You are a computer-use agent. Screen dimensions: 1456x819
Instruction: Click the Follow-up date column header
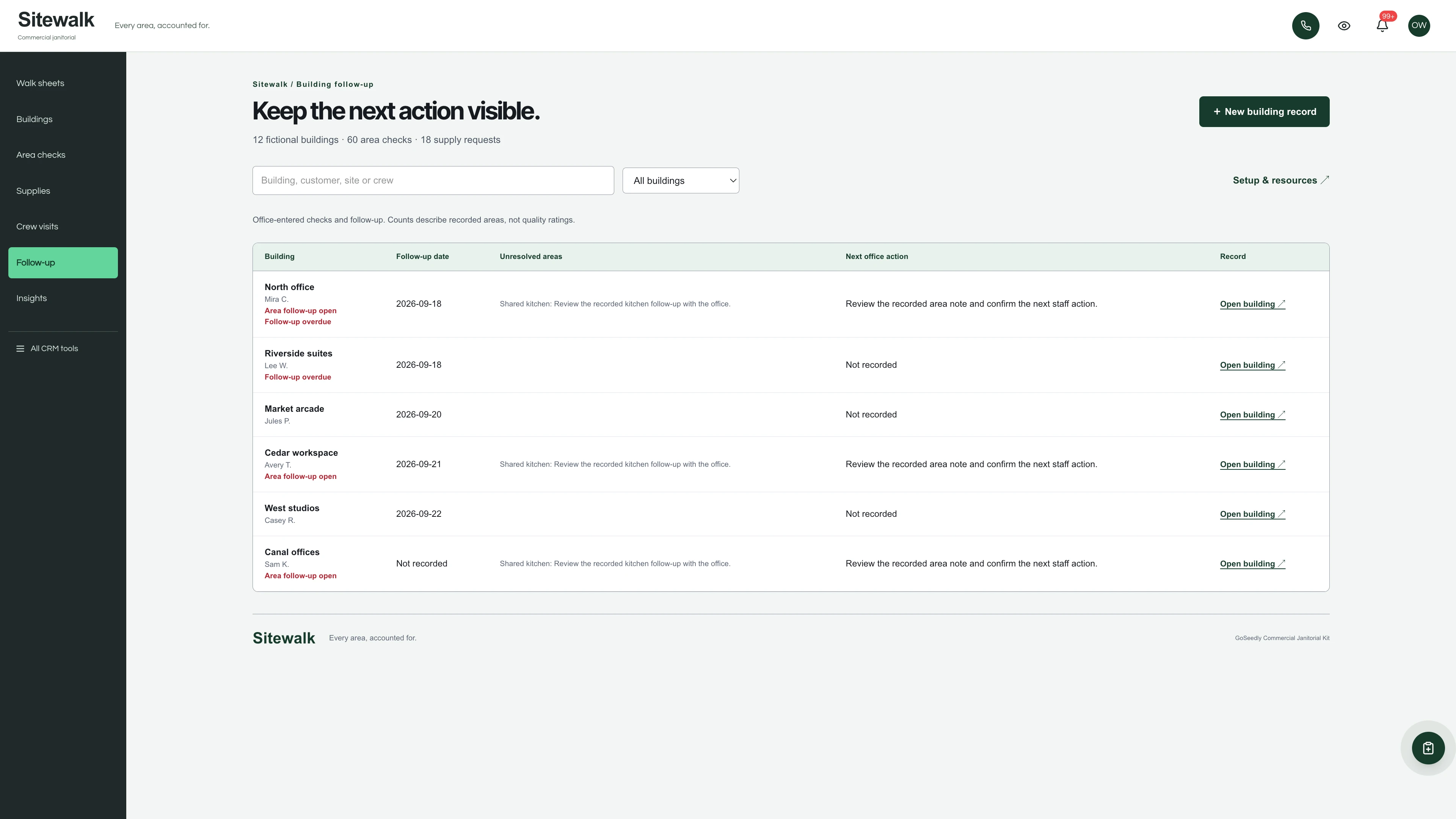[422, 257]
